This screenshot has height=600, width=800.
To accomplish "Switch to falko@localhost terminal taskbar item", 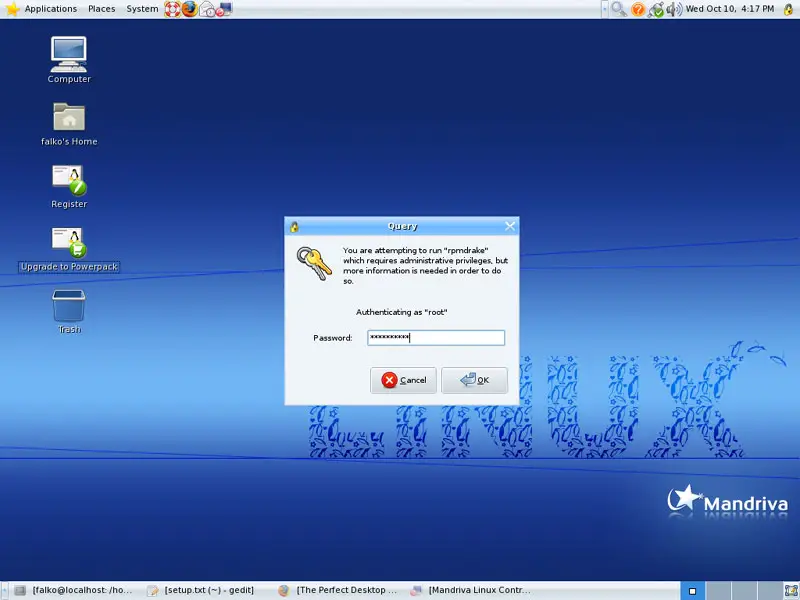I will tap(73, 590).
